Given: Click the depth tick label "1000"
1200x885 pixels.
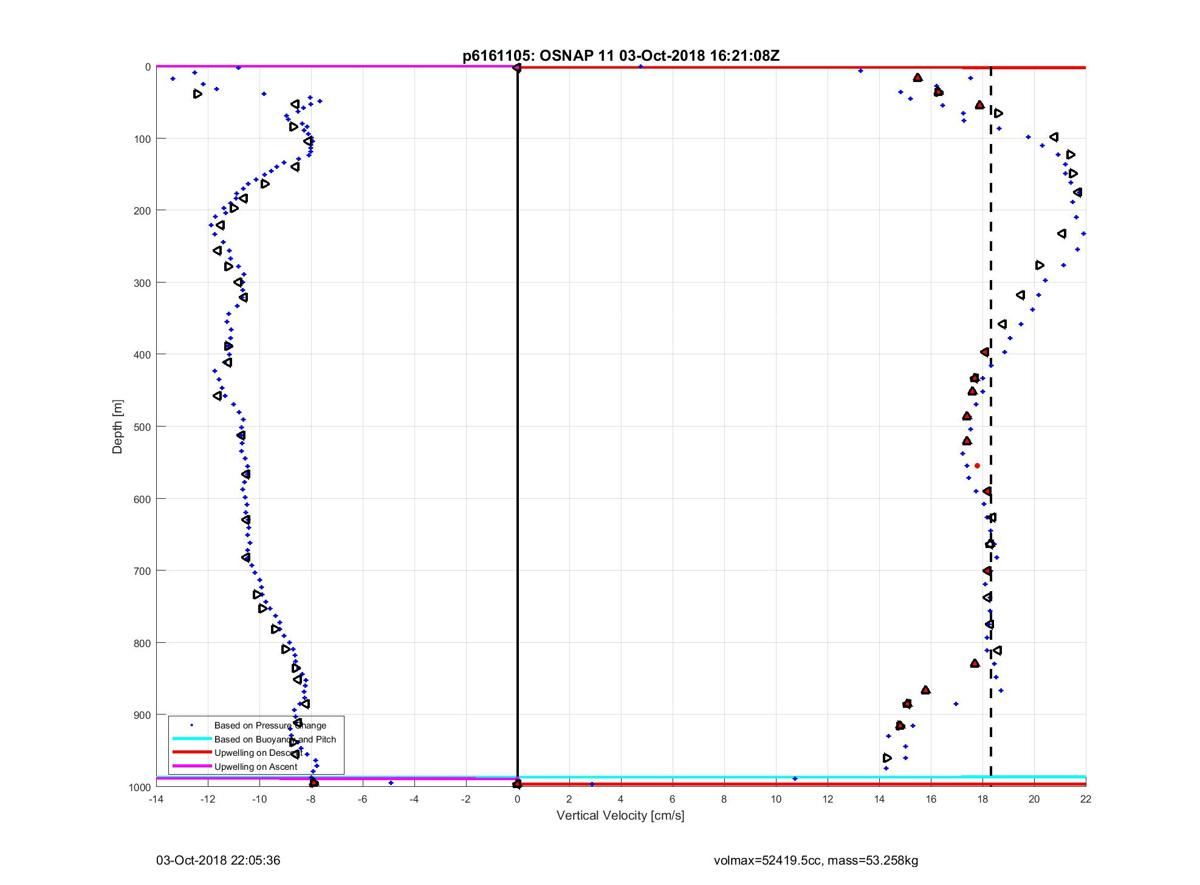Looking at the screenshot, I should pos(139,787).
